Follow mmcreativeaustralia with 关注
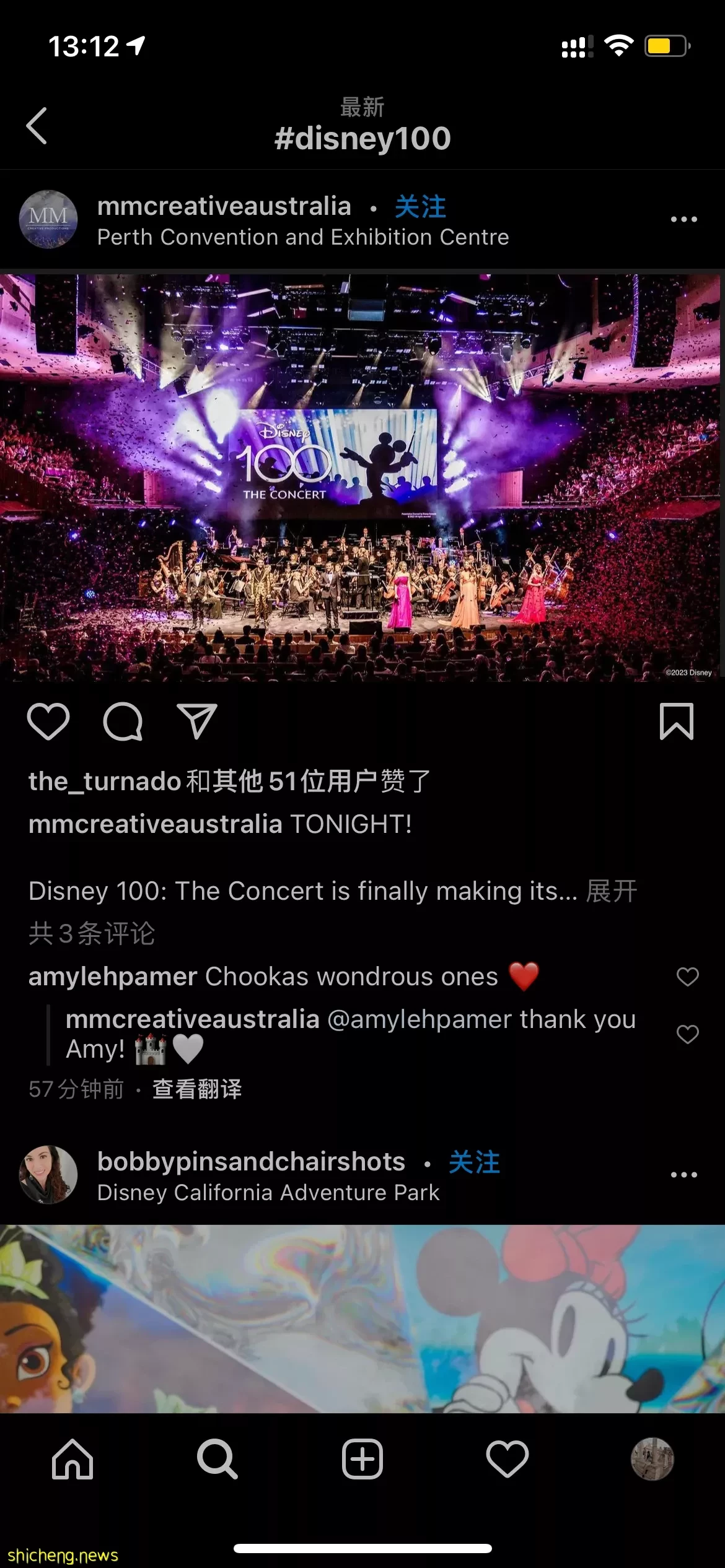Image resolution: width=725 pixels, height=1568 pixels. tap(421, 207)
